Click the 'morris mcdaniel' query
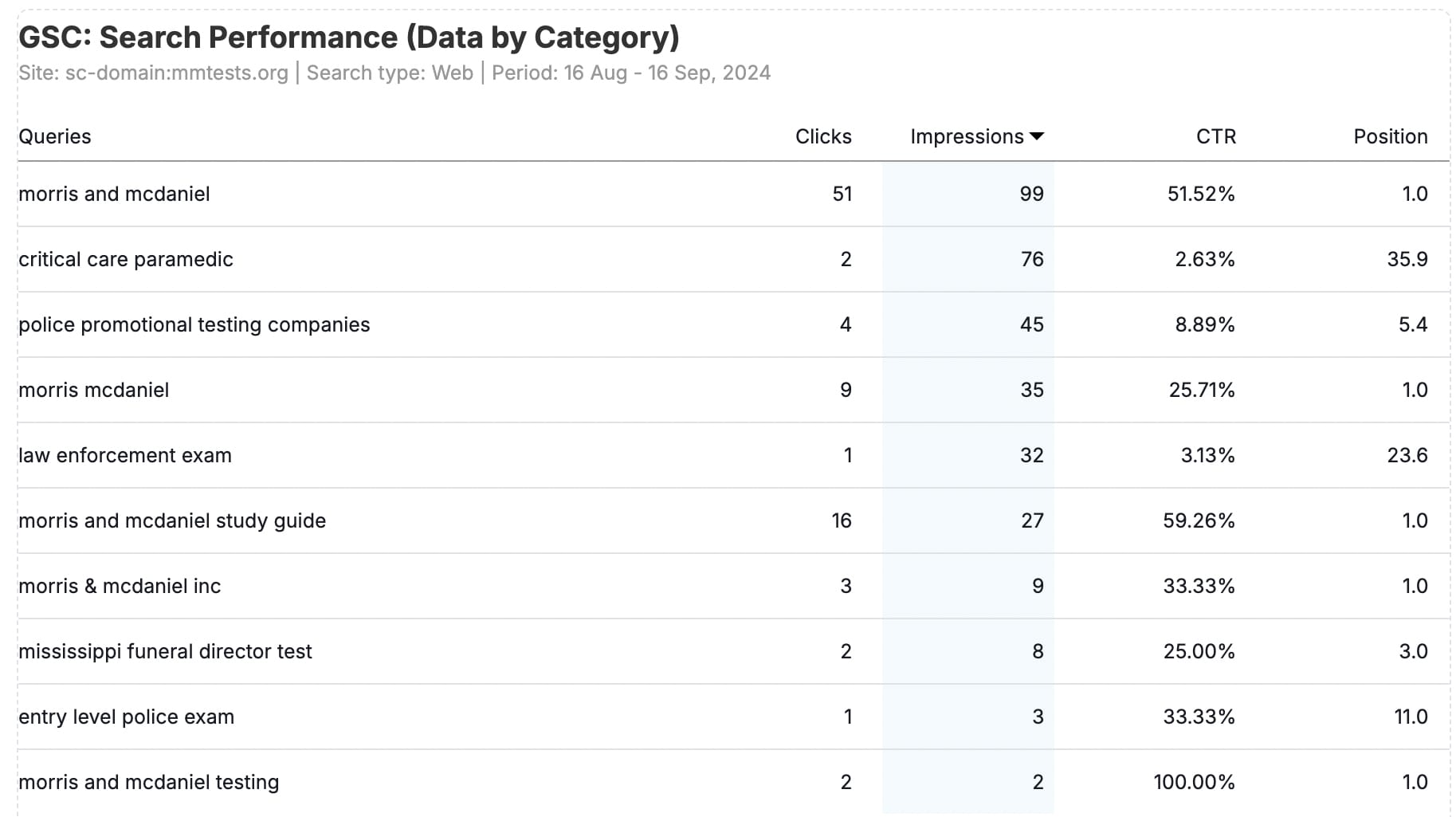The height and width of the screenshot is (817, 1456). (93, 391)
